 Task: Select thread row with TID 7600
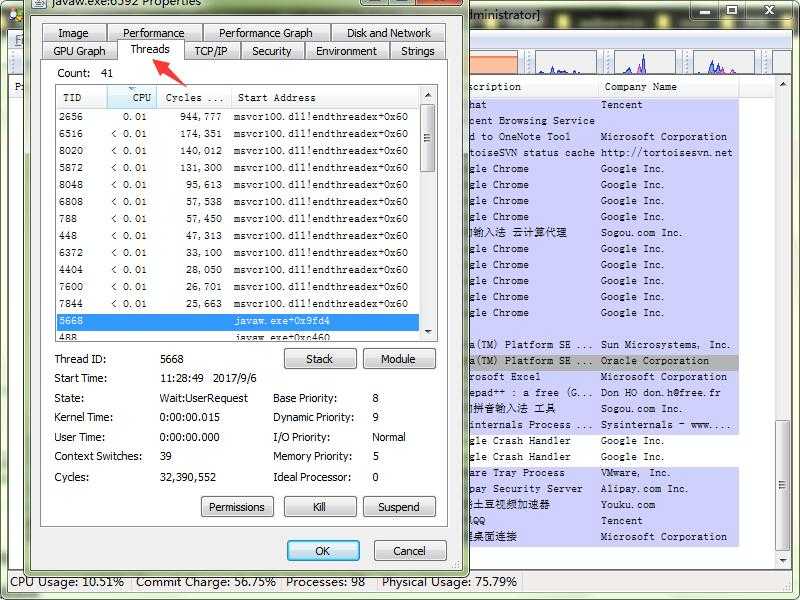(237, 287)
